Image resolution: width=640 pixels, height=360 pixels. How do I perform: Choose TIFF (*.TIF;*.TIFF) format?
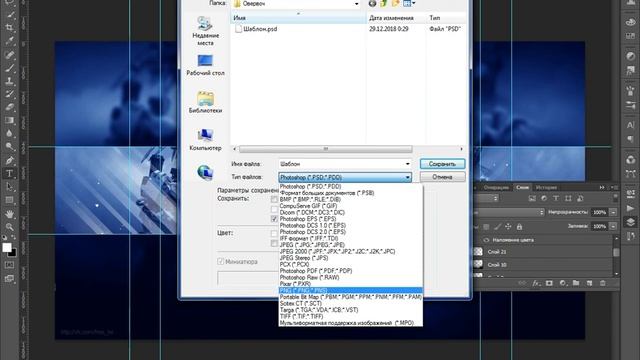(351, 316)
